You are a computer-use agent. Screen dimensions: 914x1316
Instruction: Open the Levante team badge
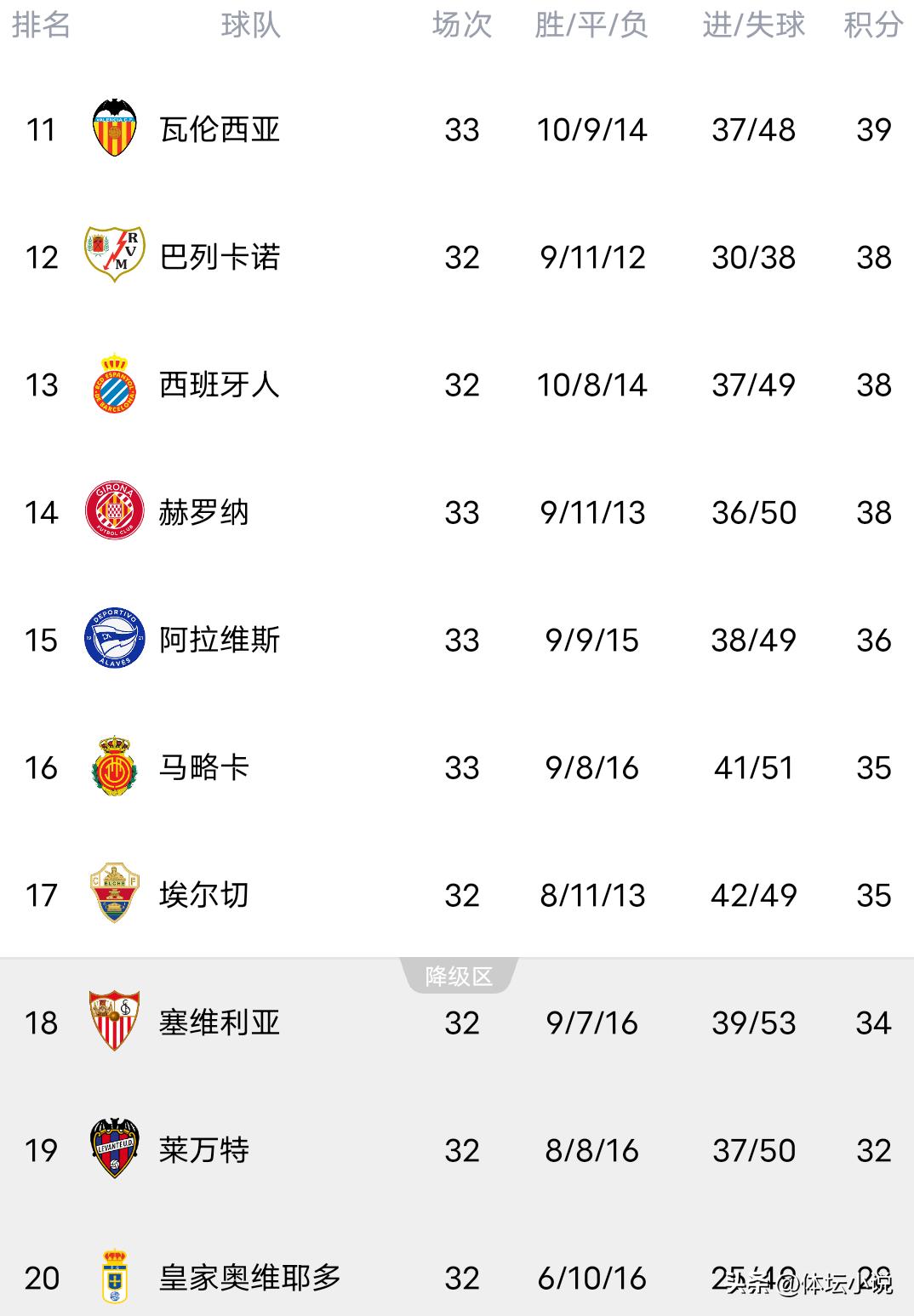click(114, 1149)
